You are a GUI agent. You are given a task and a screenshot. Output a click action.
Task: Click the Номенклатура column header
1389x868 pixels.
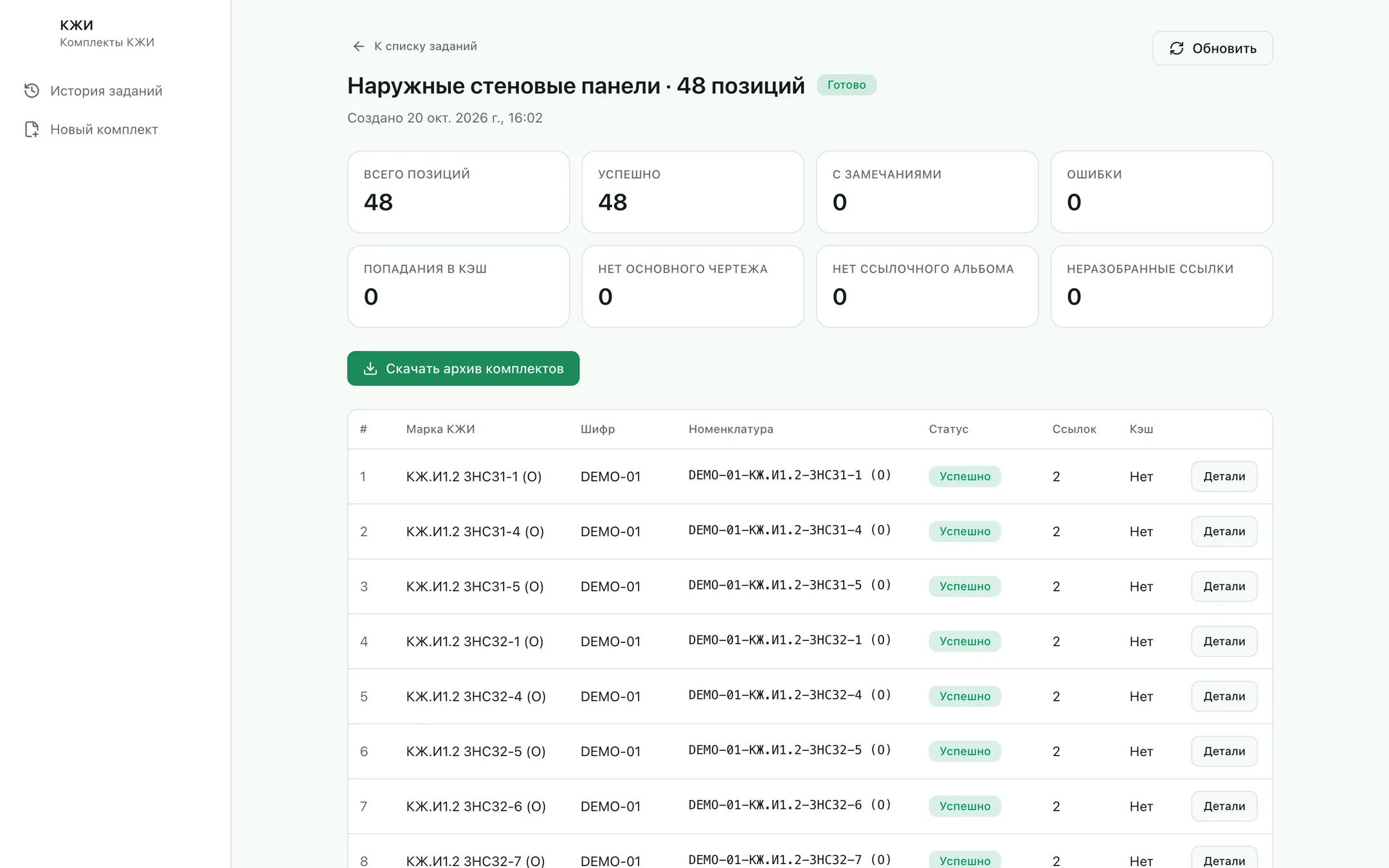(731, 429)
